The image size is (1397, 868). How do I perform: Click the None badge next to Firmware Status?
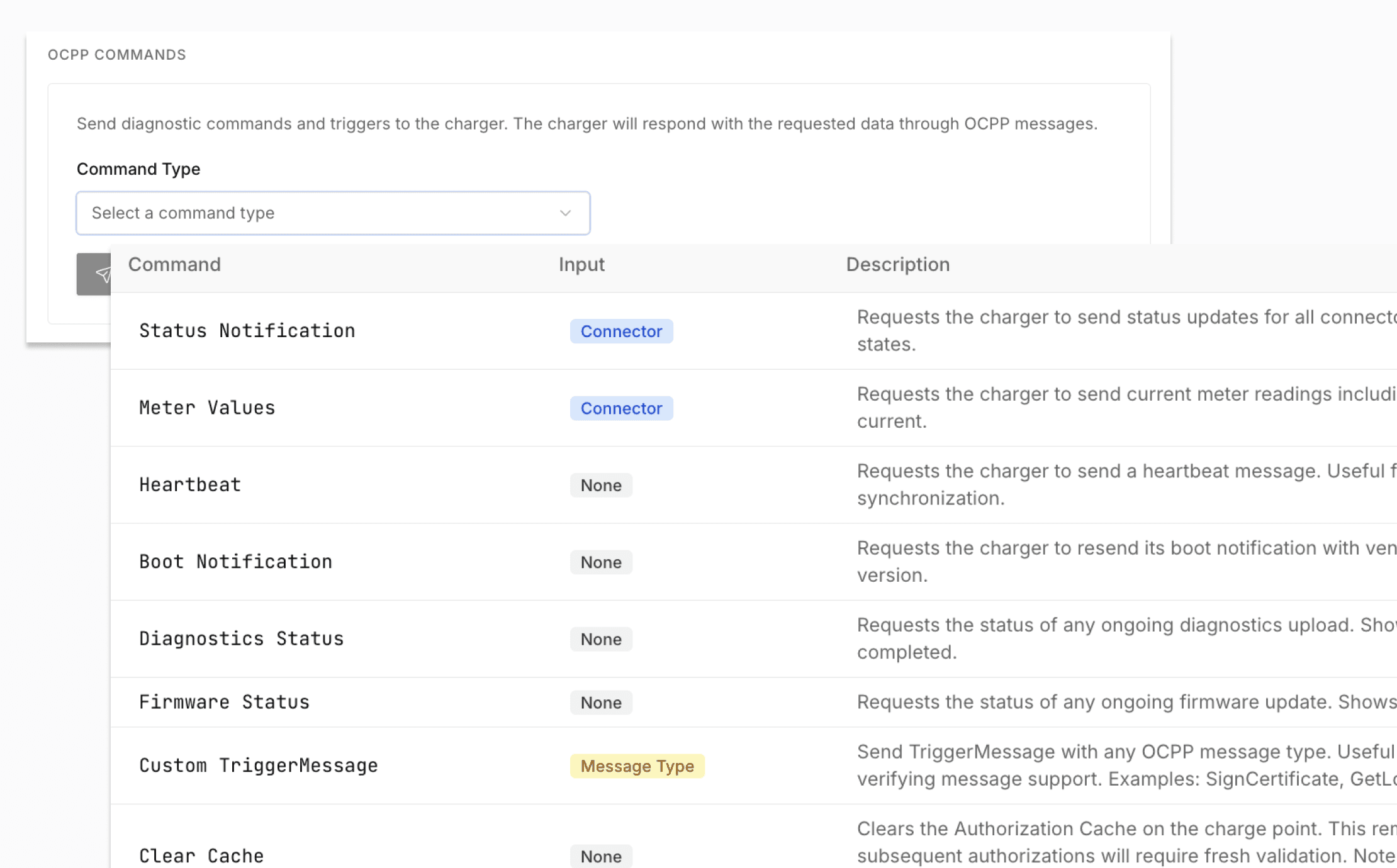tap(601, 703)
